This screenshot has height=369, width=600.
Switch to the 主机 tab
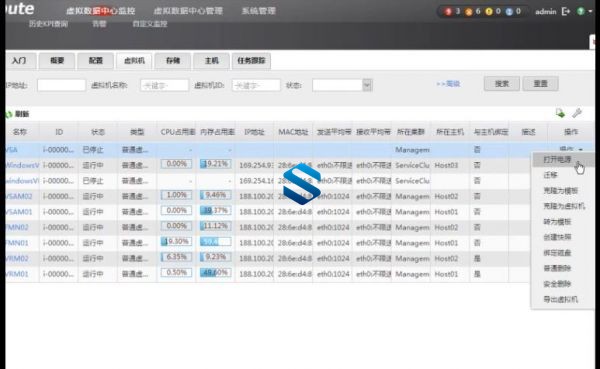click(212, 60)
